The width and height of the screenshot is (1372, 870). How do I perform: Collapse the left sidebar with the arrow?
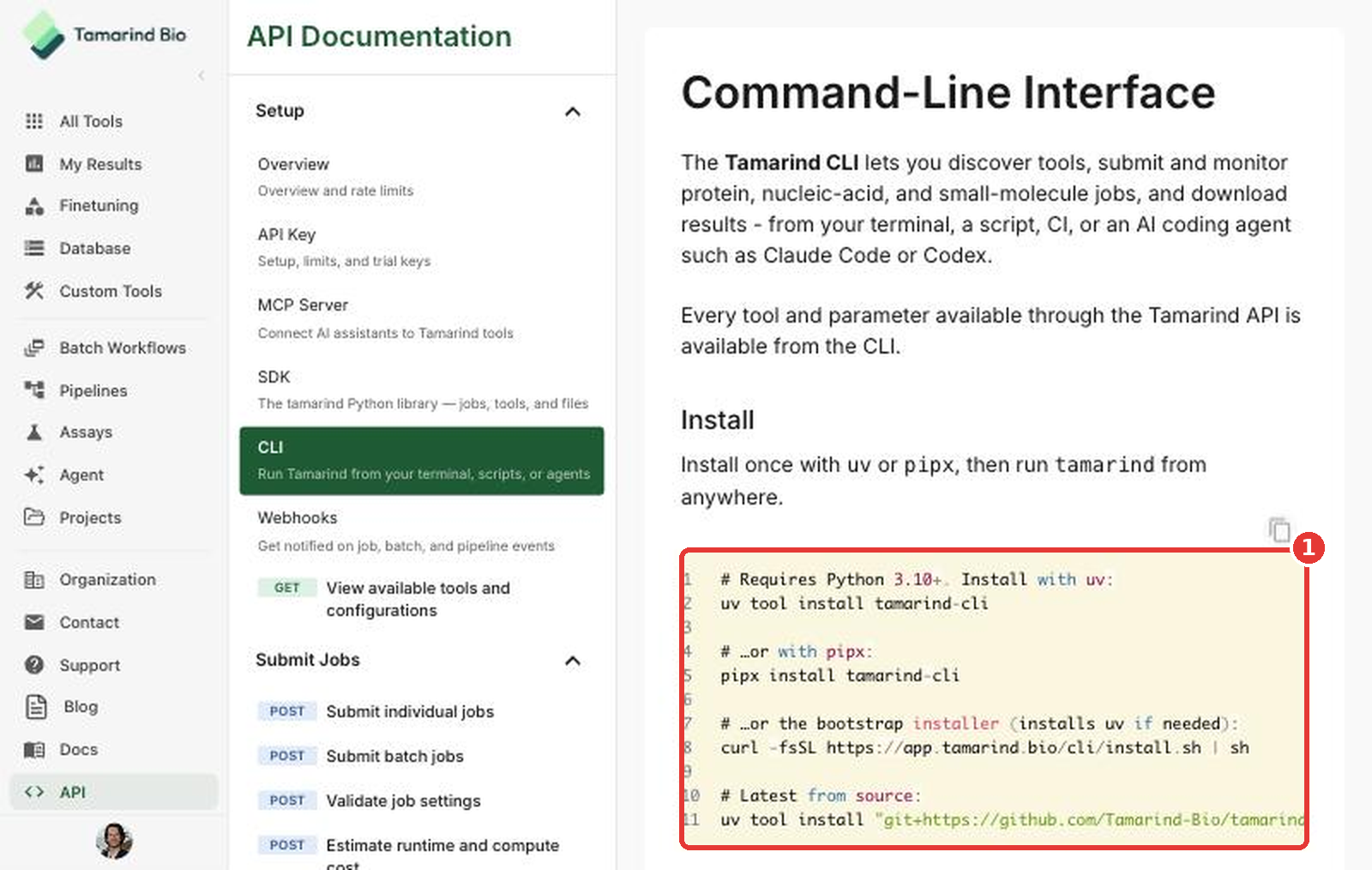pyautogui.click(x=202, y=76)
